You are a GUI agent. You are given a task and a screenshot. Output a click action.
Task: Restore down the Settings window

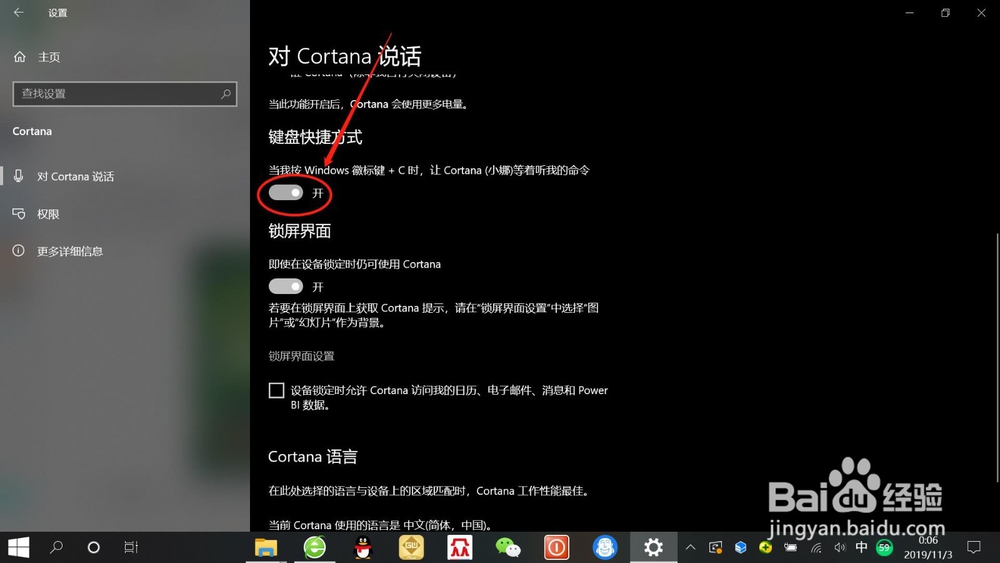point(945,12)
